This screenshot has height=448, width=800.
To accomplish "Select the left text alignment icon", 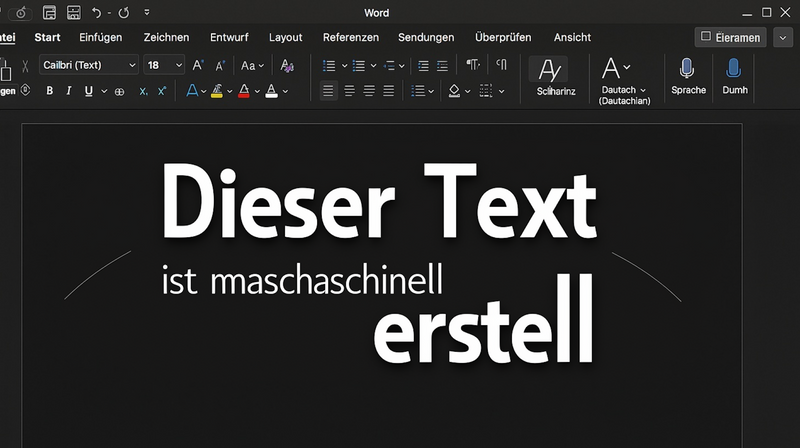I will pos(328,91).
